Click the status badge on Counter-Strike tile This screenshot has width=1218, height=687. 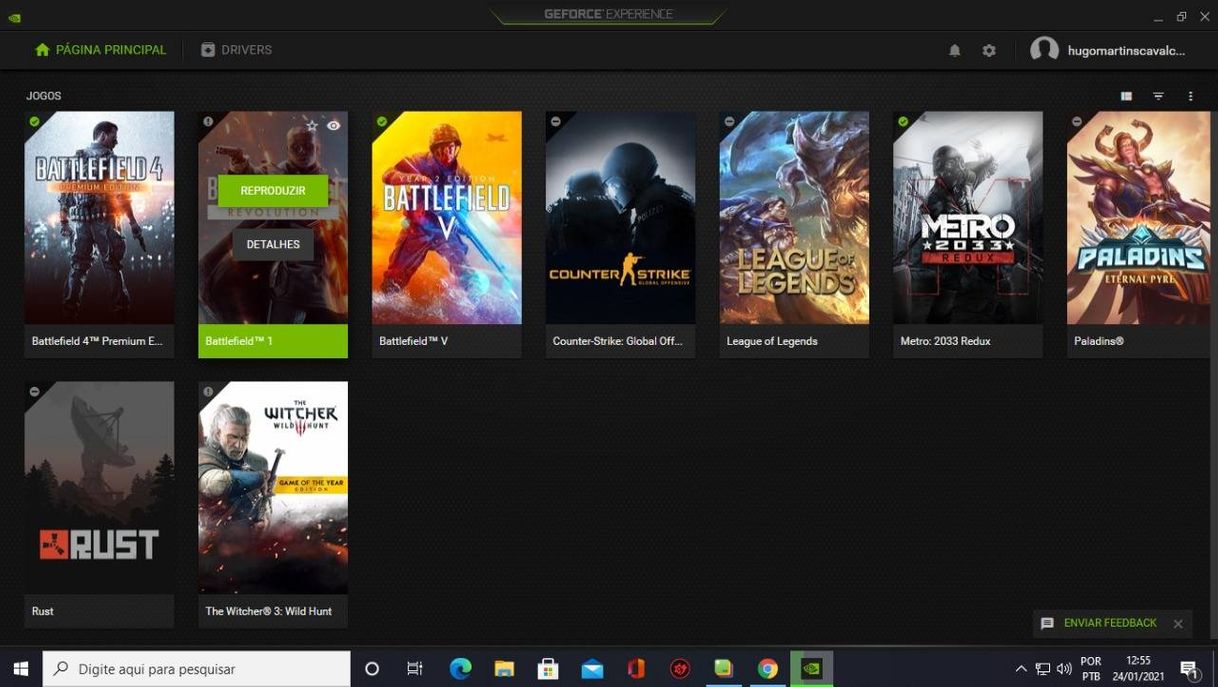coord(556,122)
